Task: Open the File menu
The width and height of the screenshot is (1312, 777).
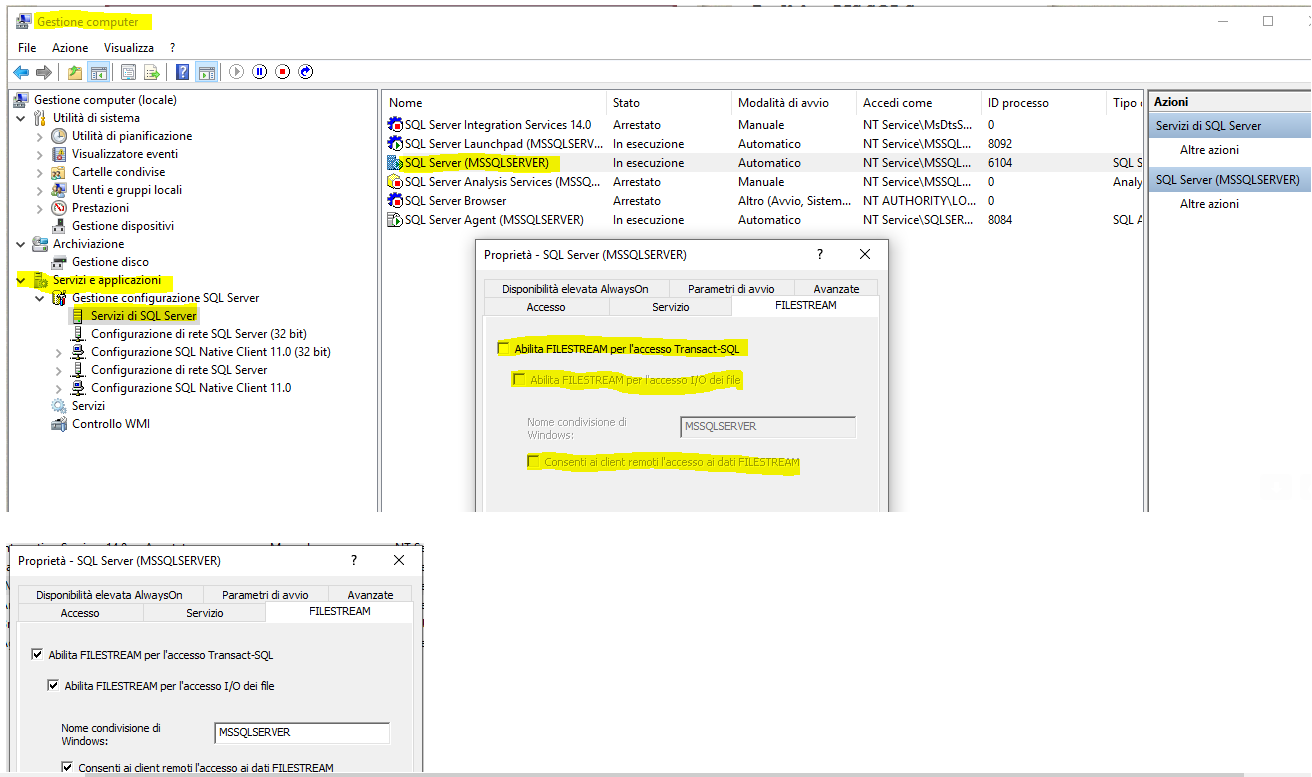Action: pos(27,47)
